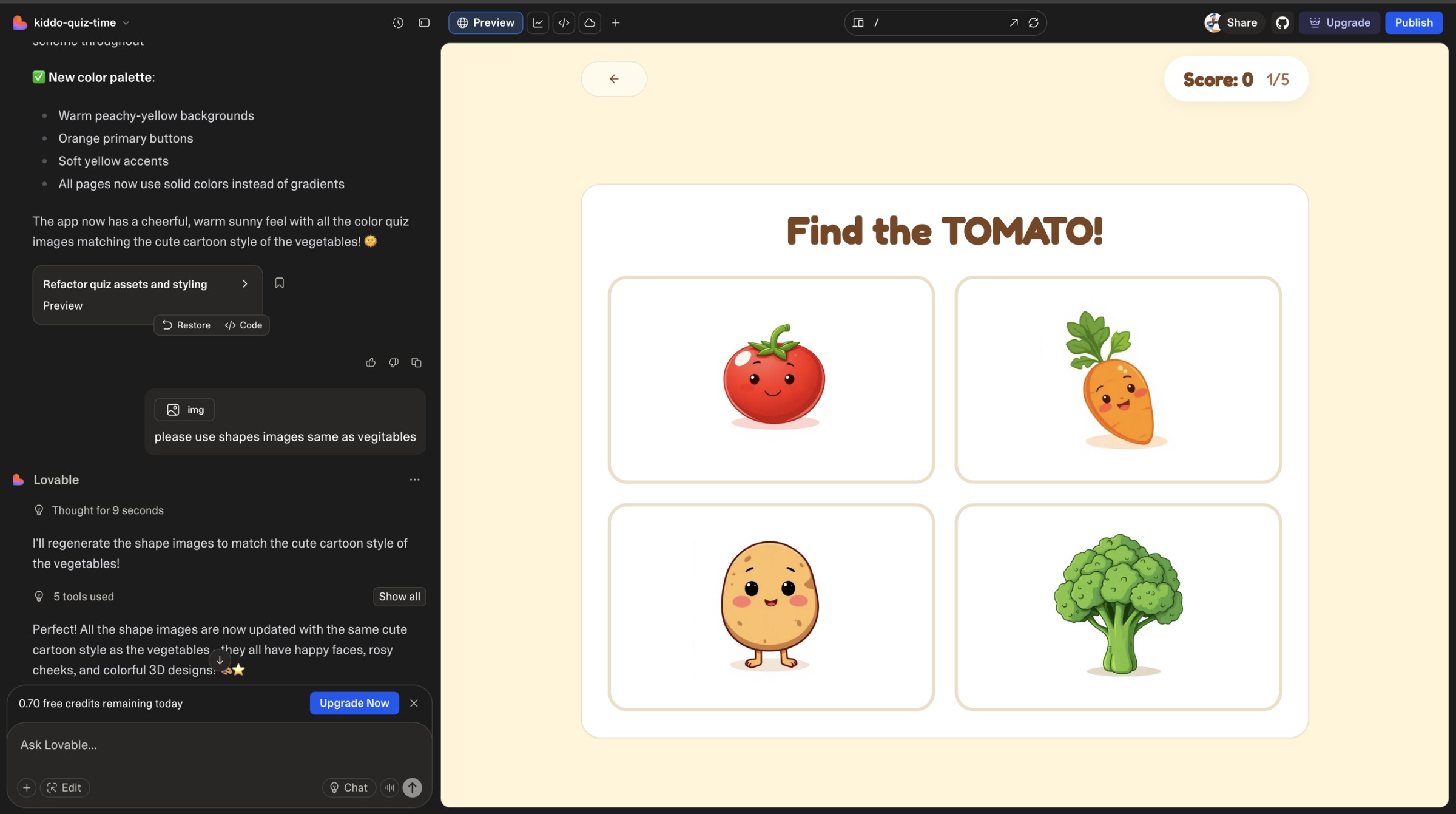The height and width of the screenshot is (814, 1456).
Task: Open the attached img chip
Action: pyautogui.click(x=184, y=409)
